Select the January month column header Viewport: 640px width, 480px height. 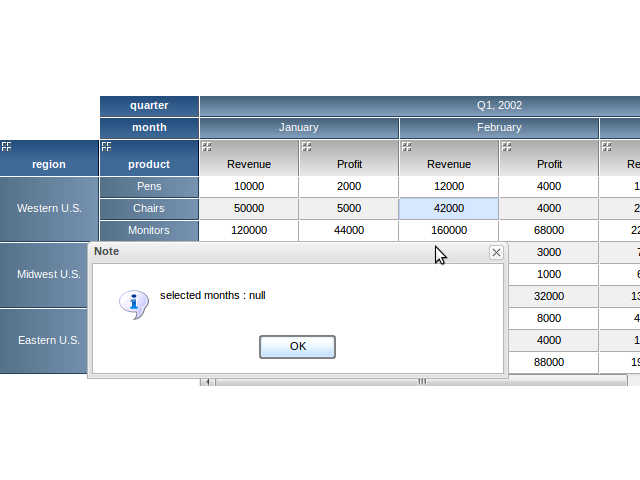[299, 128]
